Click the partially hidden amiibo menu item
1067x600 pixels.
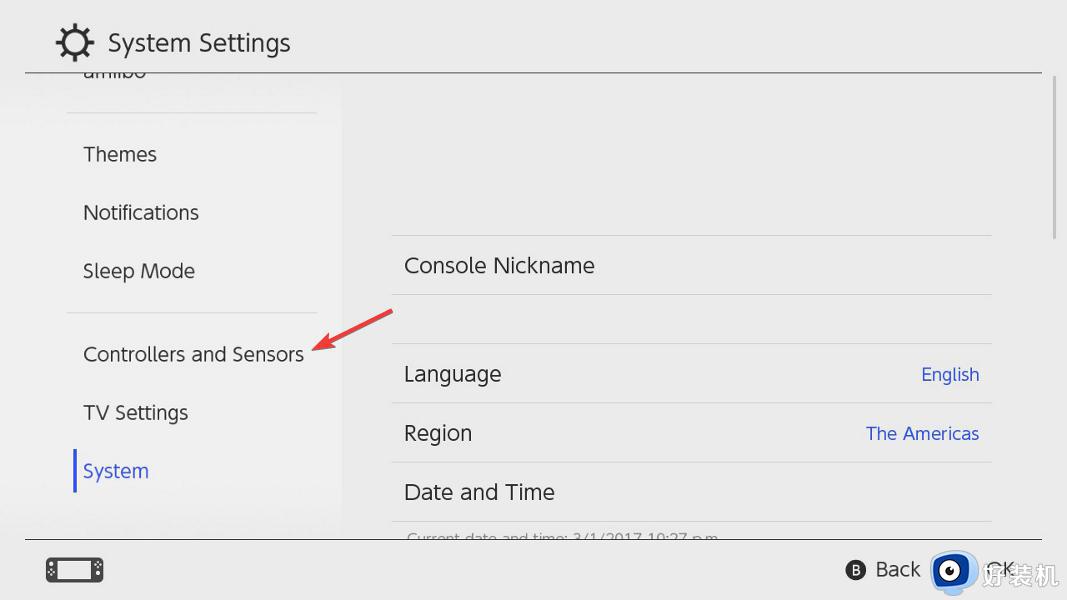pos(114,76)
